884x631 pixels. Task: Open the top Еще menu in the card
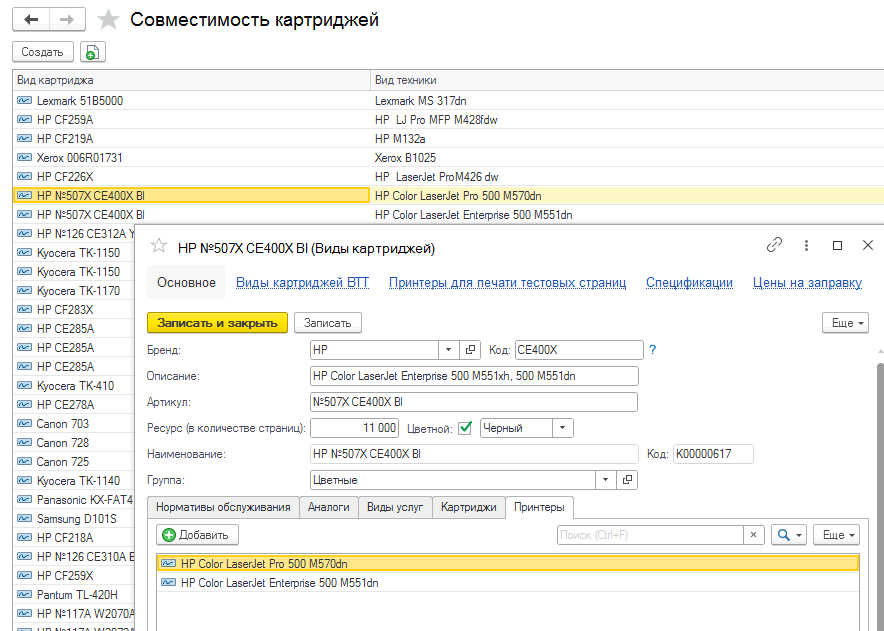pyautogui.click(x=845, y=323)
